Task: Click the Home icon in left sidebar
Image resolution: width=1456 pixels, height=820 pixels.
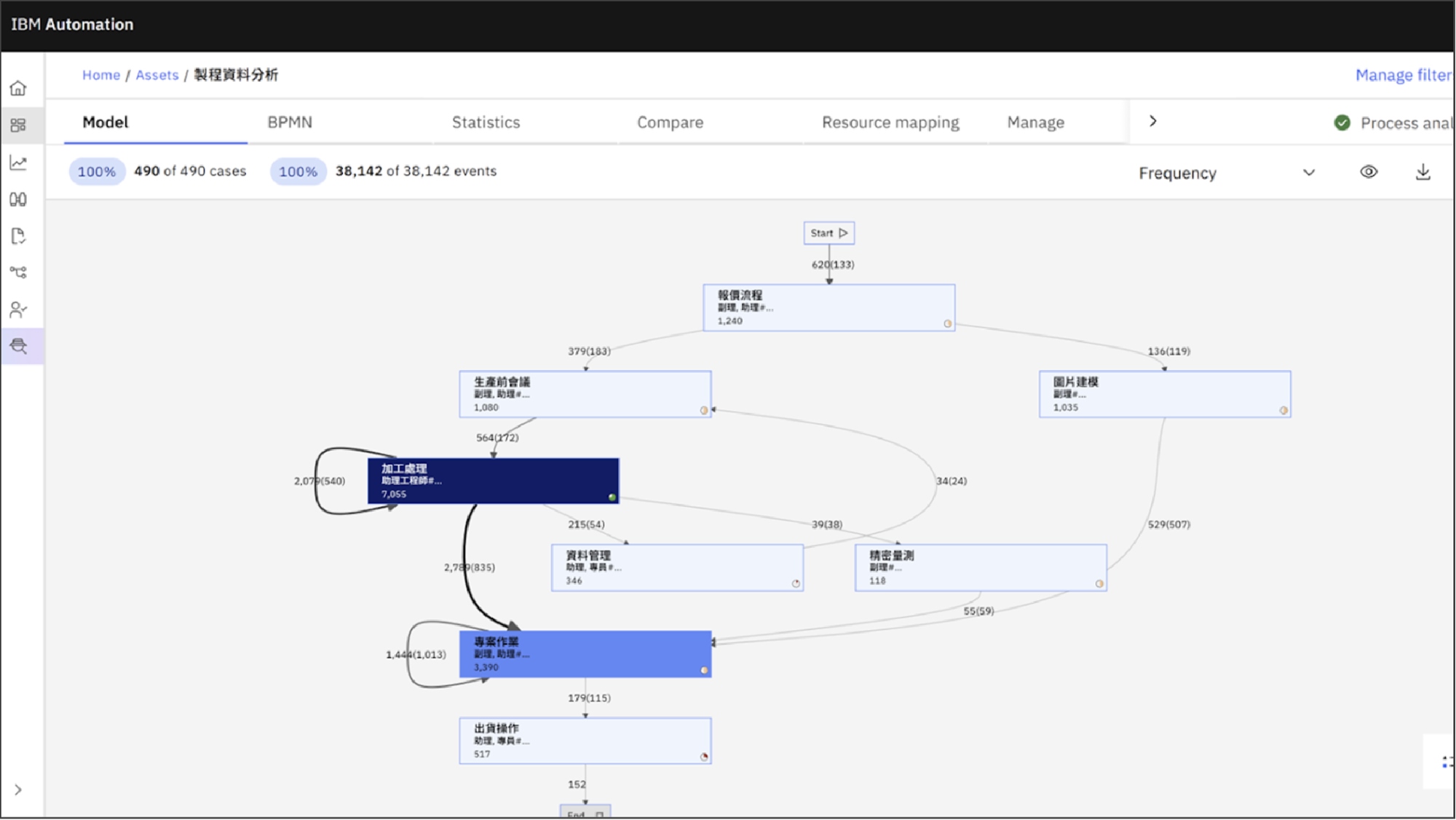Action: click(x=18, y=88)
